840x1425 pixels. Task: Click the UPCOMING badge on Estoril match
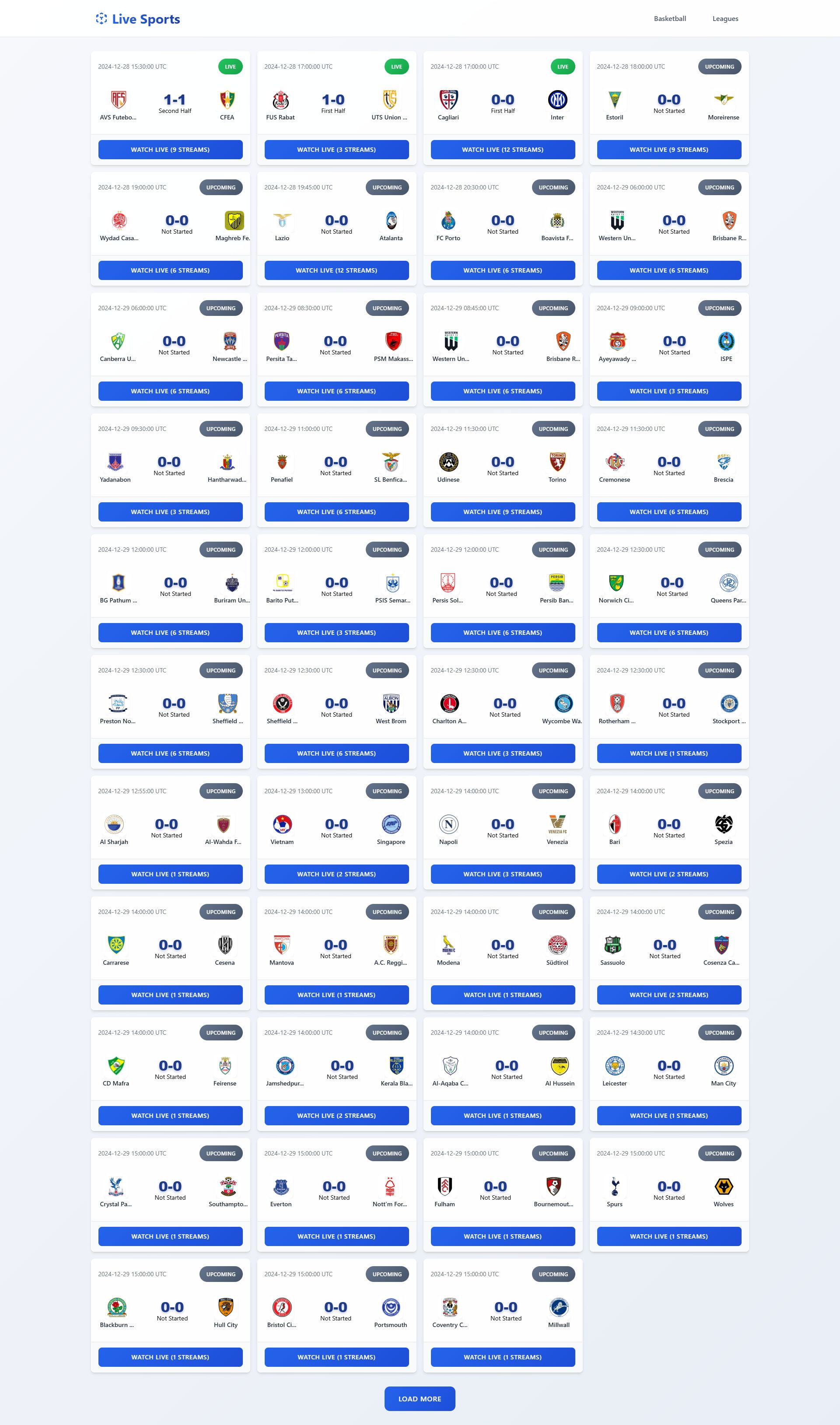point(719,67)
